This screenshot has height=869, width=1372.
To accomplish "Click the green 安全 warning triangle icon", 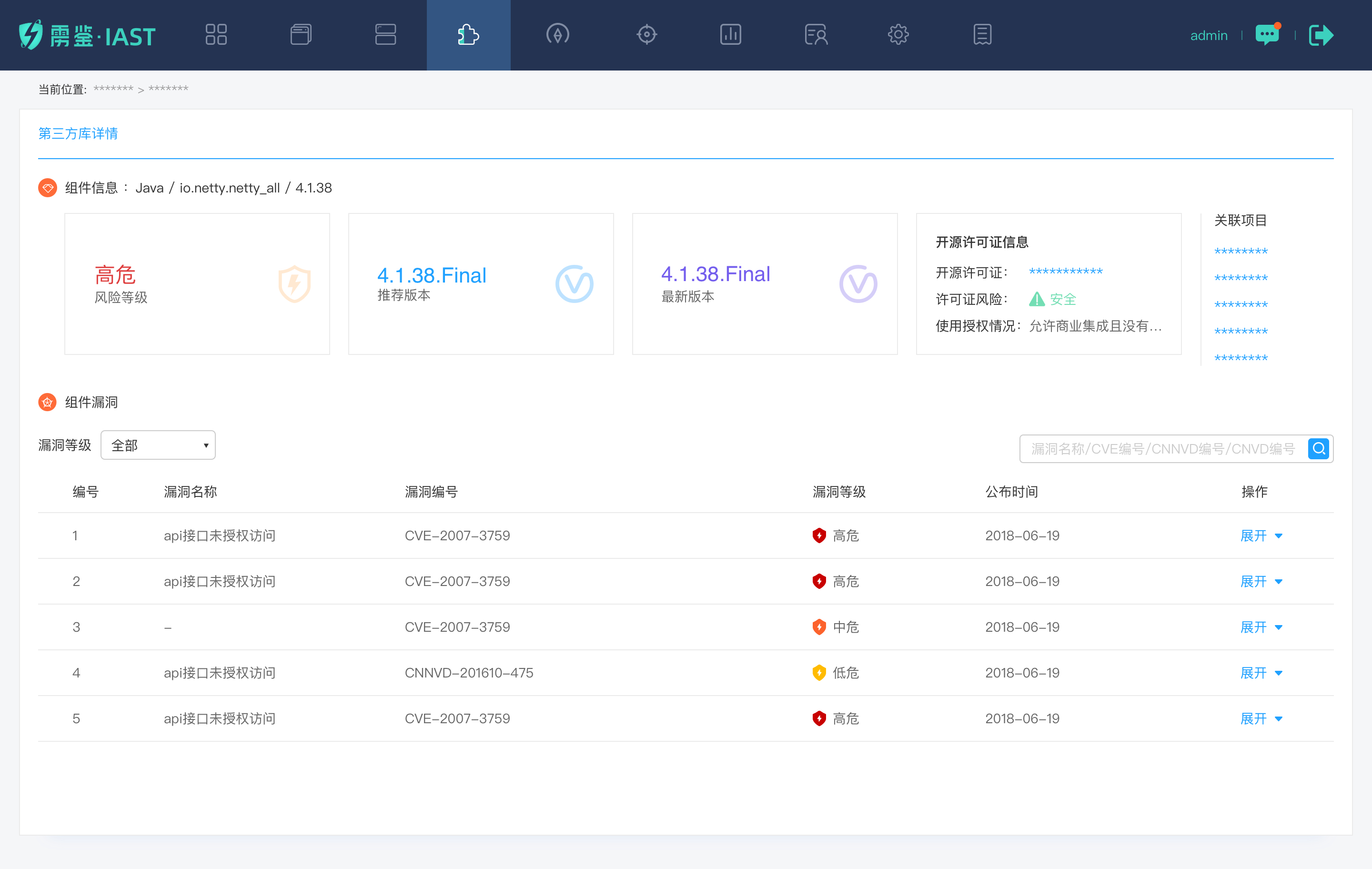I will point(1037,299).
